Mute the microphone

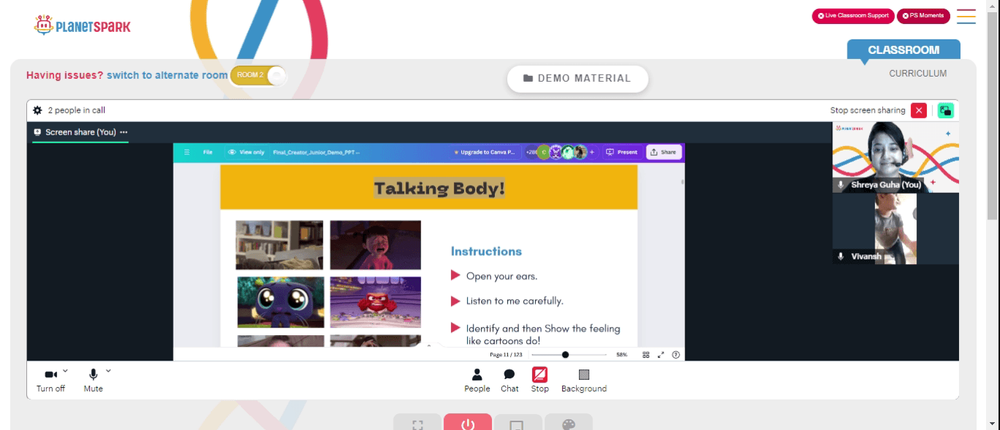coord(93,381)
